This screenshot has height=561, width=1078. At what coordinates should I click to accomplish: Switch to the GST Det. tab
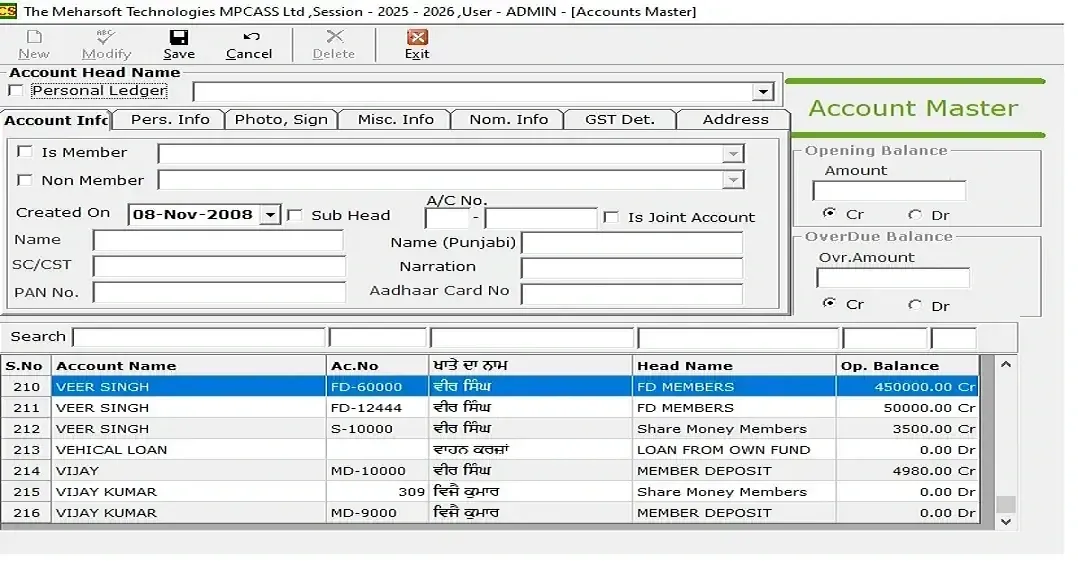click(619, 119)
